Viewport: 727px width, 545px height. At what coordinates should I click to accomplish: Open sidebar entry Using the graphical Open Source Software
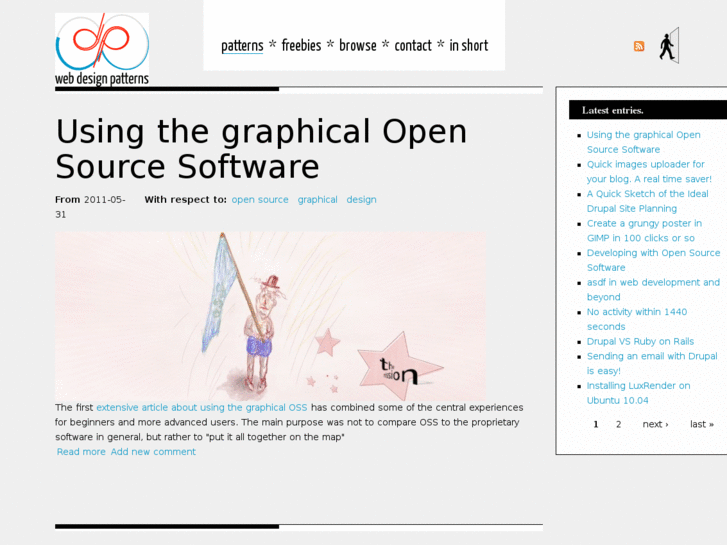tap(644, 142)
